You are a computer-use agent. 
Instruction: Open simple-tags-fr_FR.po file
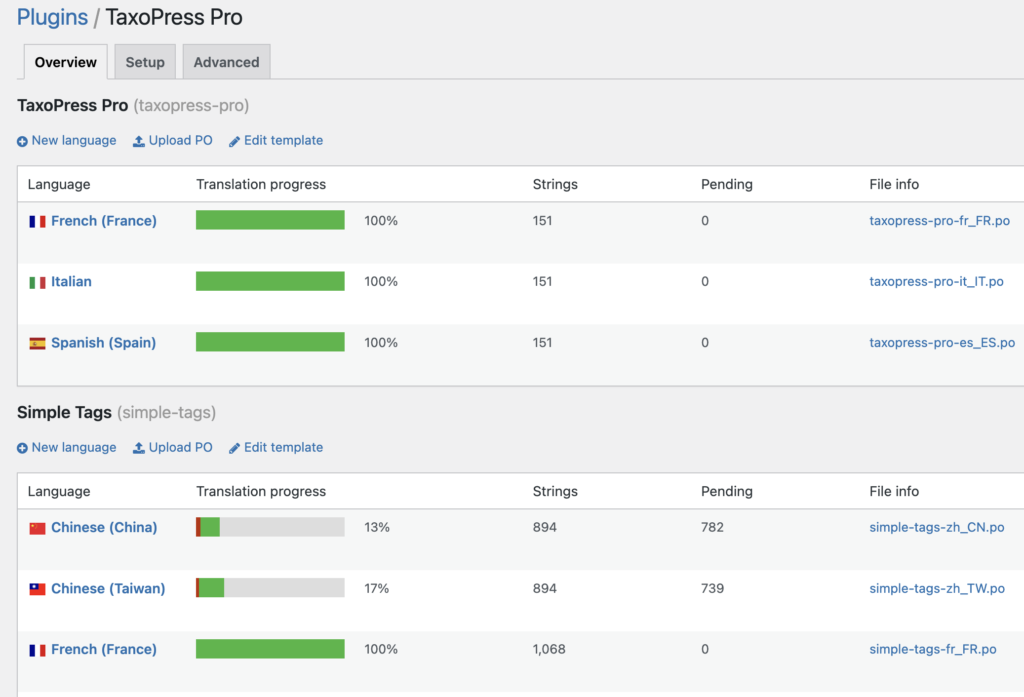point(933,649)
